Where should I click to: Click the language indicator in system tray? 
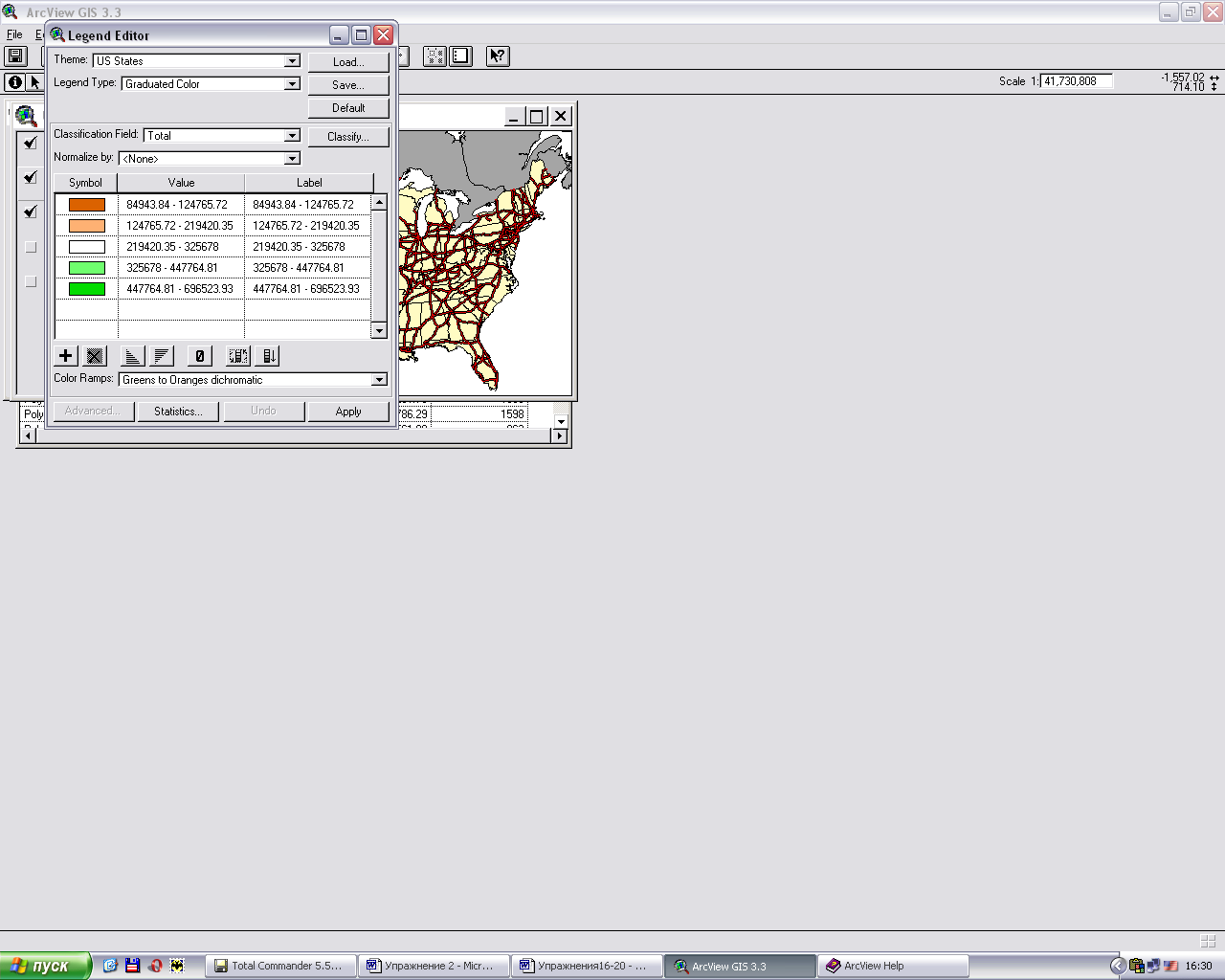click(x=1171, y=966)
